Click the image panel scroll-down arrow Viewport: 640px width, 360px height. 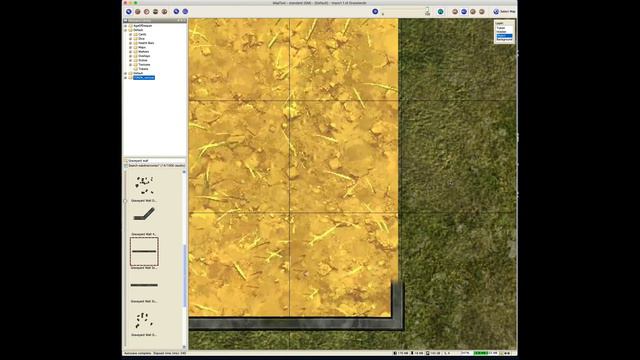click(184, 347)
